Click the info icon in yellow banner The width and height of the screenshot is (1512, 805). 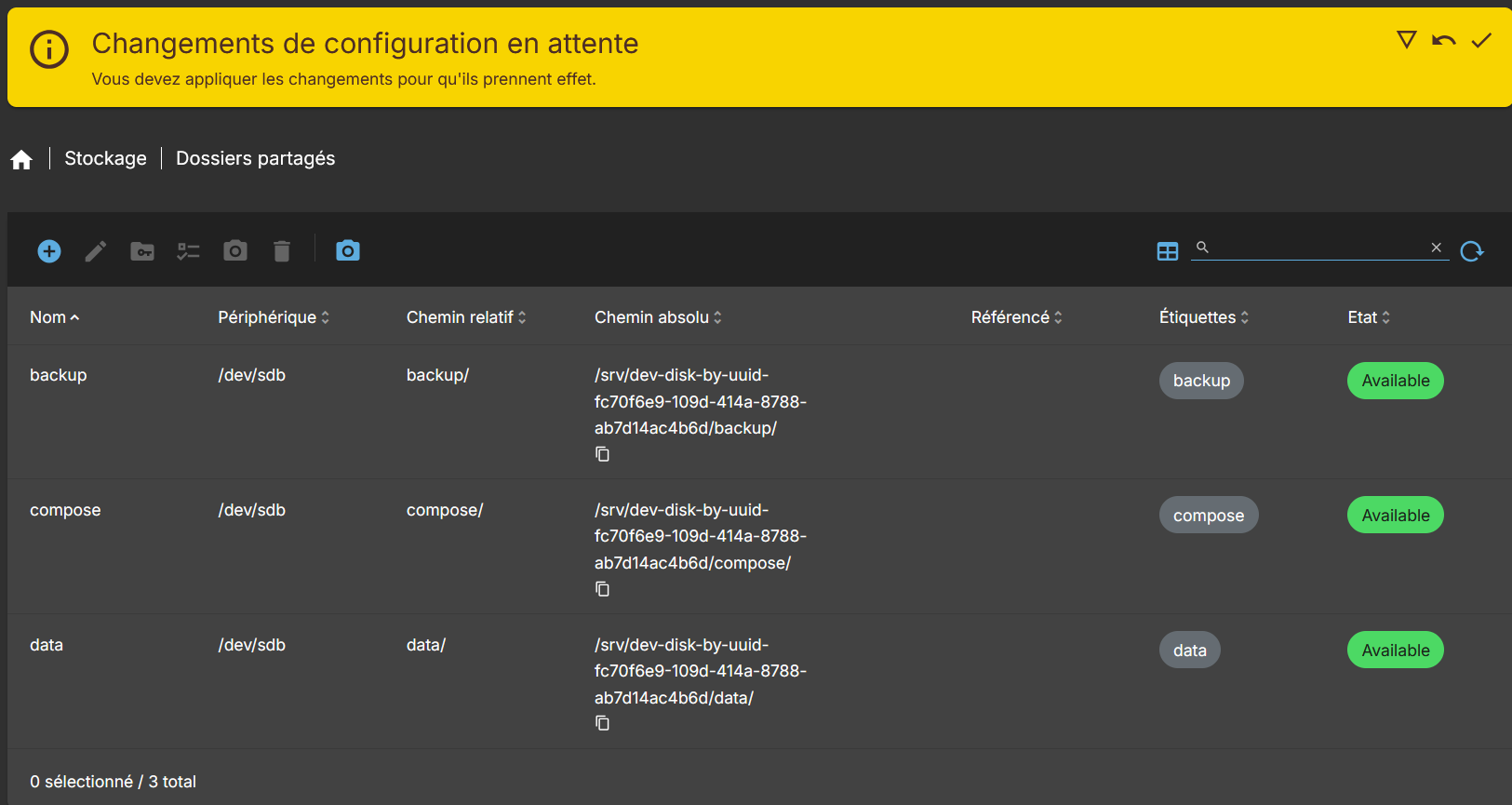(x=49, y=49)
